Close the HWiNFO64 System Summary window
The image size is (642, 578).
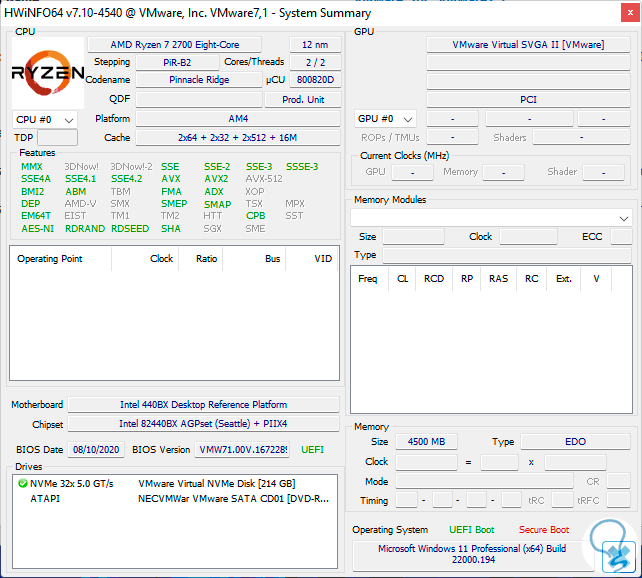pyautogui.click(x=630, y=13)
